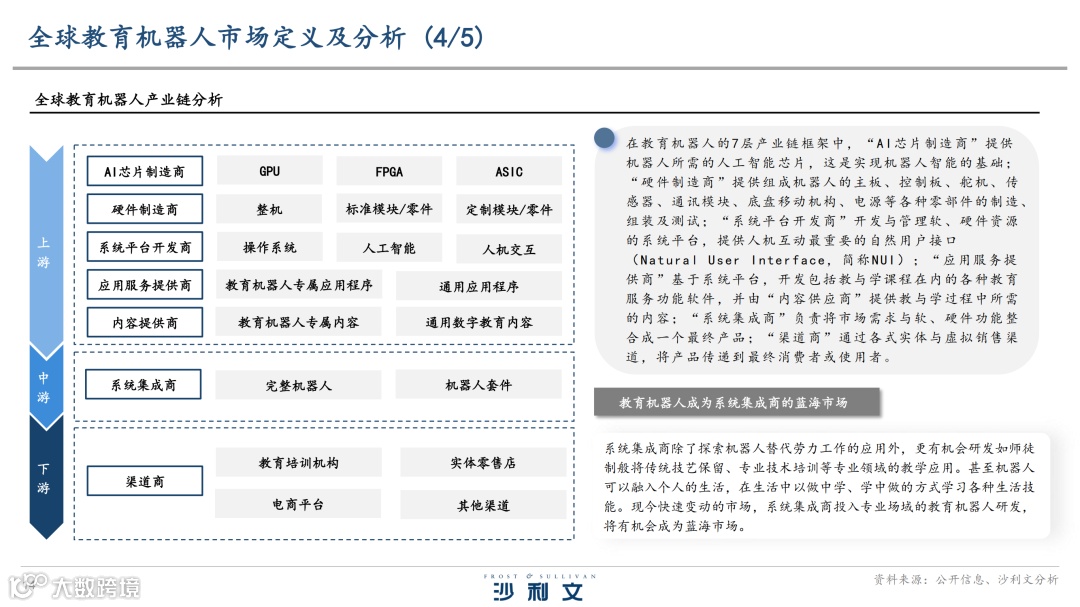Select the '电商平台' cell
1080x607 pixels.
[298, 504]
